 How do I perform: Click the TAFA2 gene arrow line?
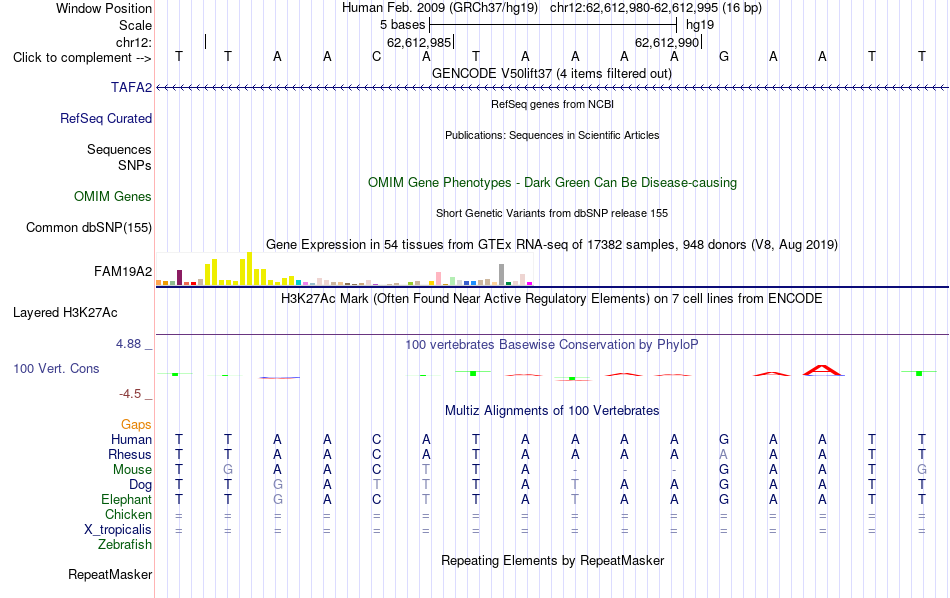[552, 88]
